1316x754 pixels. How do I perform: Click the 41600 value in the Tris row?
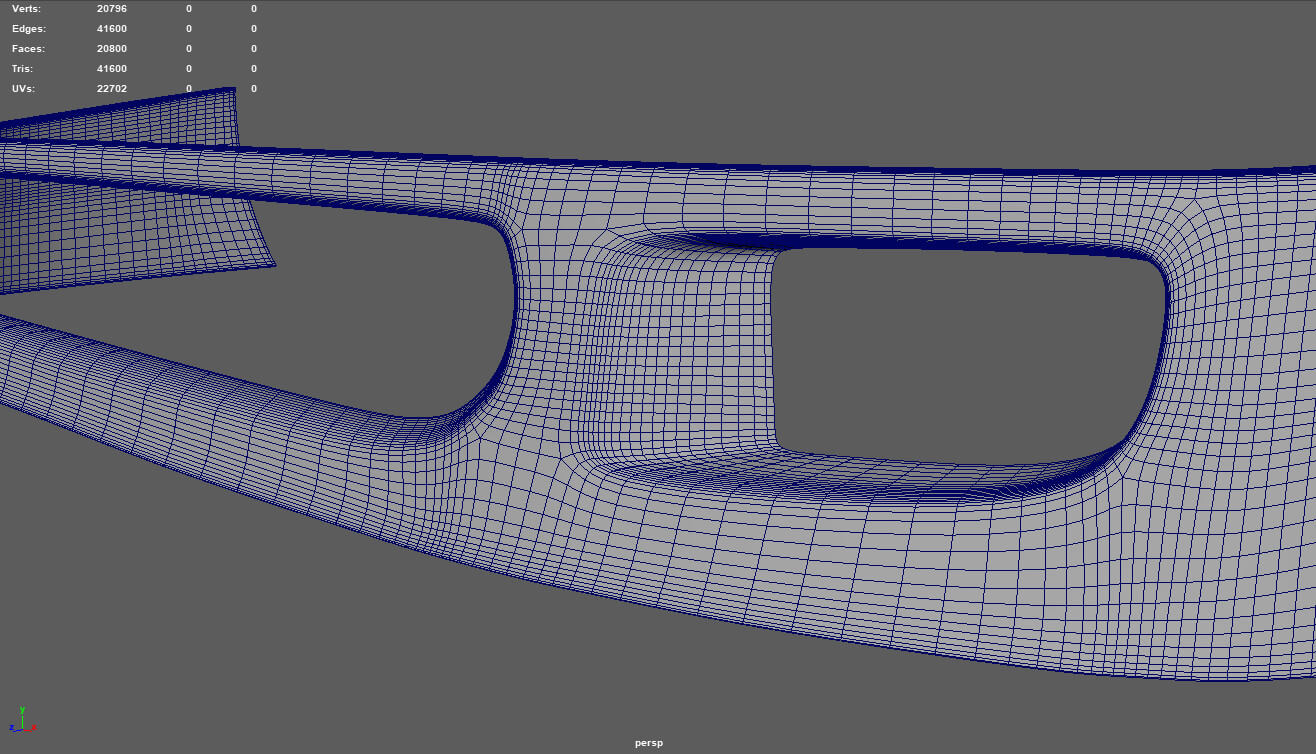(x=112, y=69)
